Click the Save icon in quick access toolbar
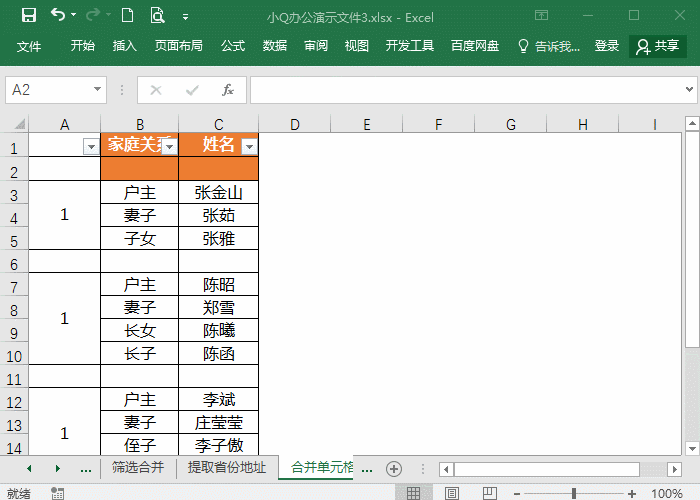The image size is (700, 500). point(29,16)
